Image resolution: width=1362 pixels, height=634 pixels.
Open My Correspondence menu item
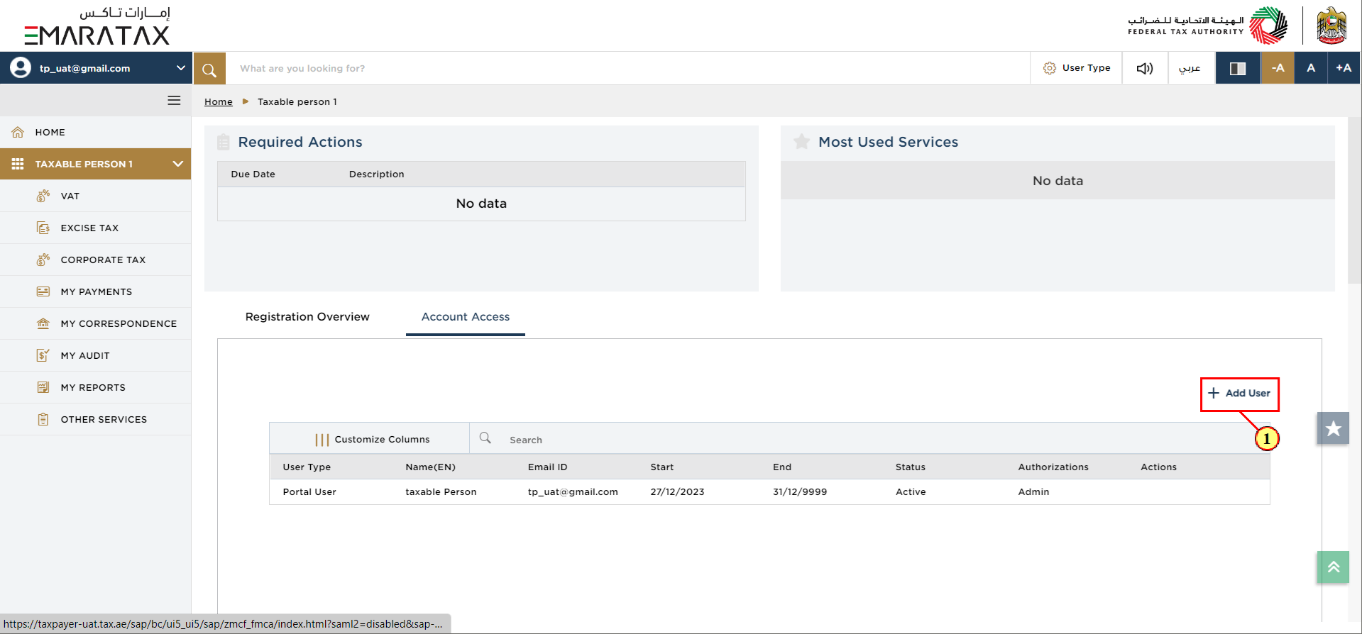tap(95, 324)
